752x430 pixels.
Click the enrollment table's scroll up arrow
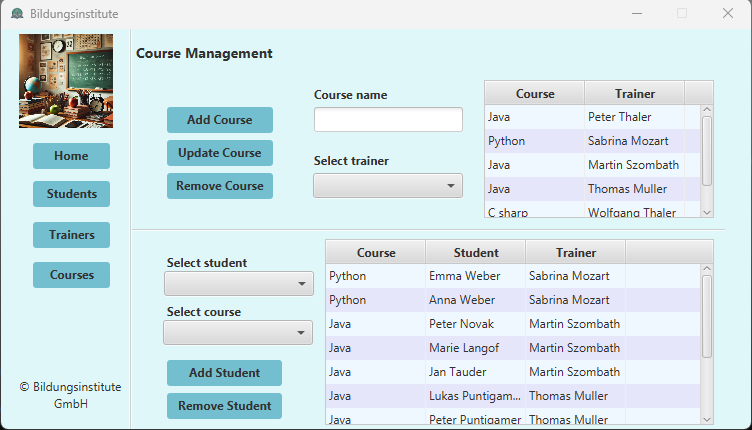coord(707,269)
